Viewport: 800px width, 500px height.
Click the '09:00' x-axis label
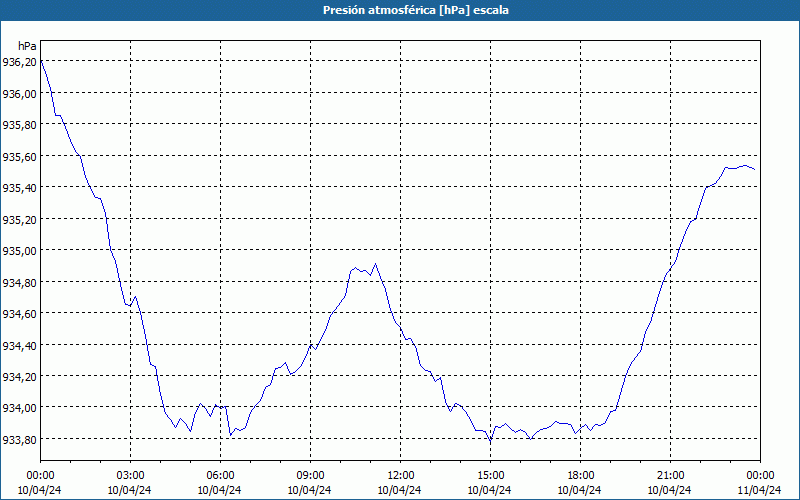(x=310, y=476)
